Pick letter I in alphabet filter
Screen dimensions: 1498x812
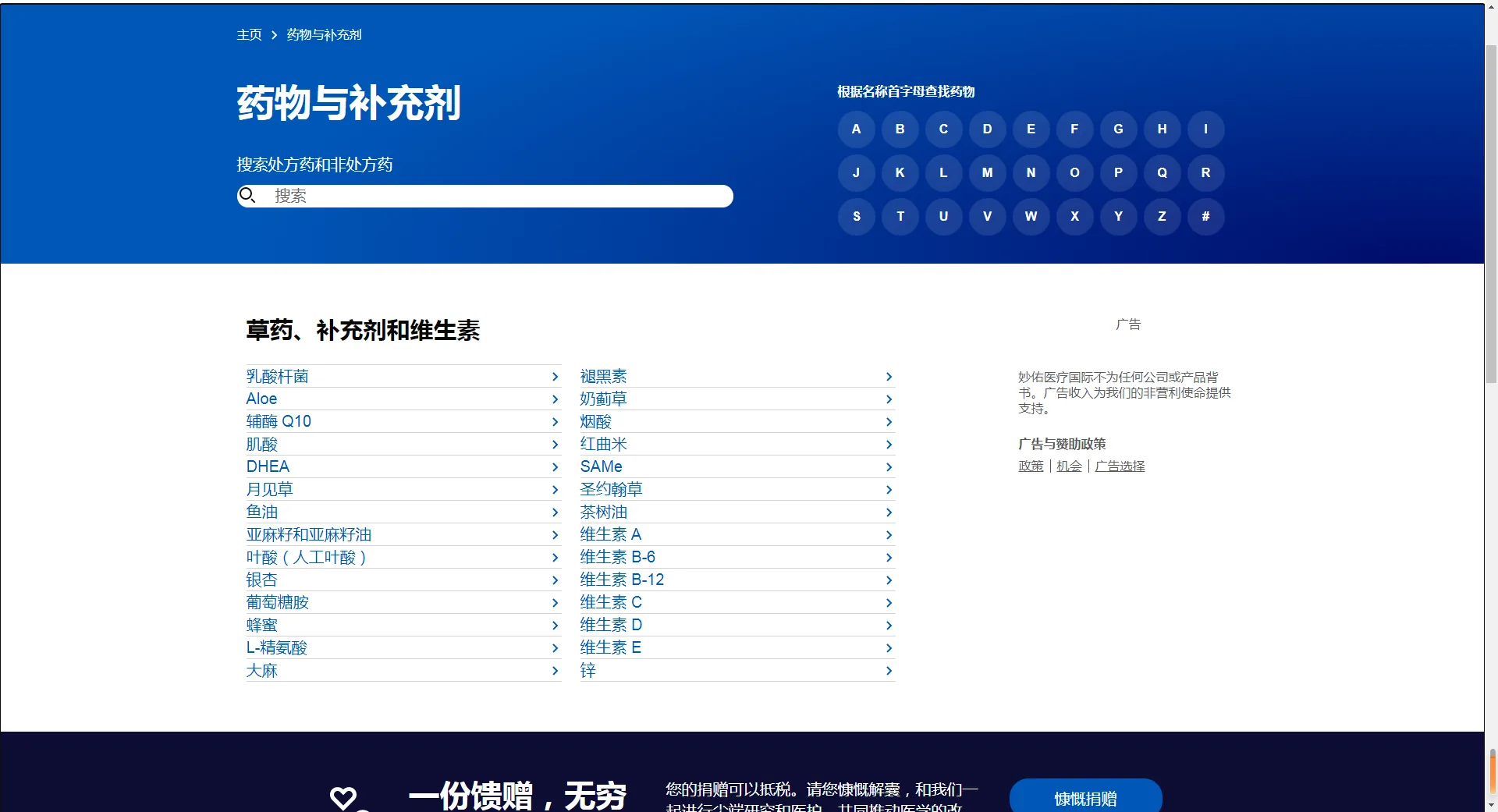1205,129
